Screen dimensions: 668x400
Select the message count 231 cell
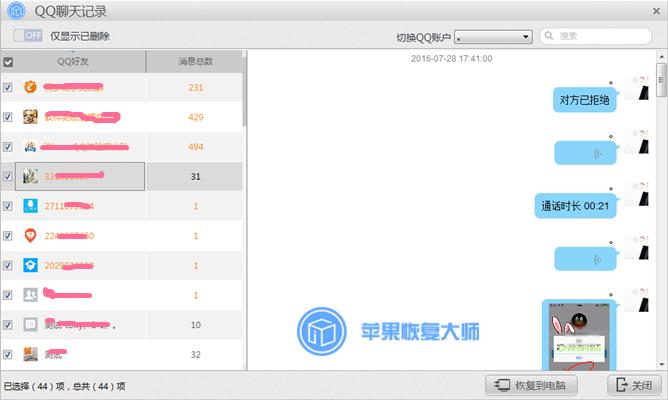click(x=196, y=87)
